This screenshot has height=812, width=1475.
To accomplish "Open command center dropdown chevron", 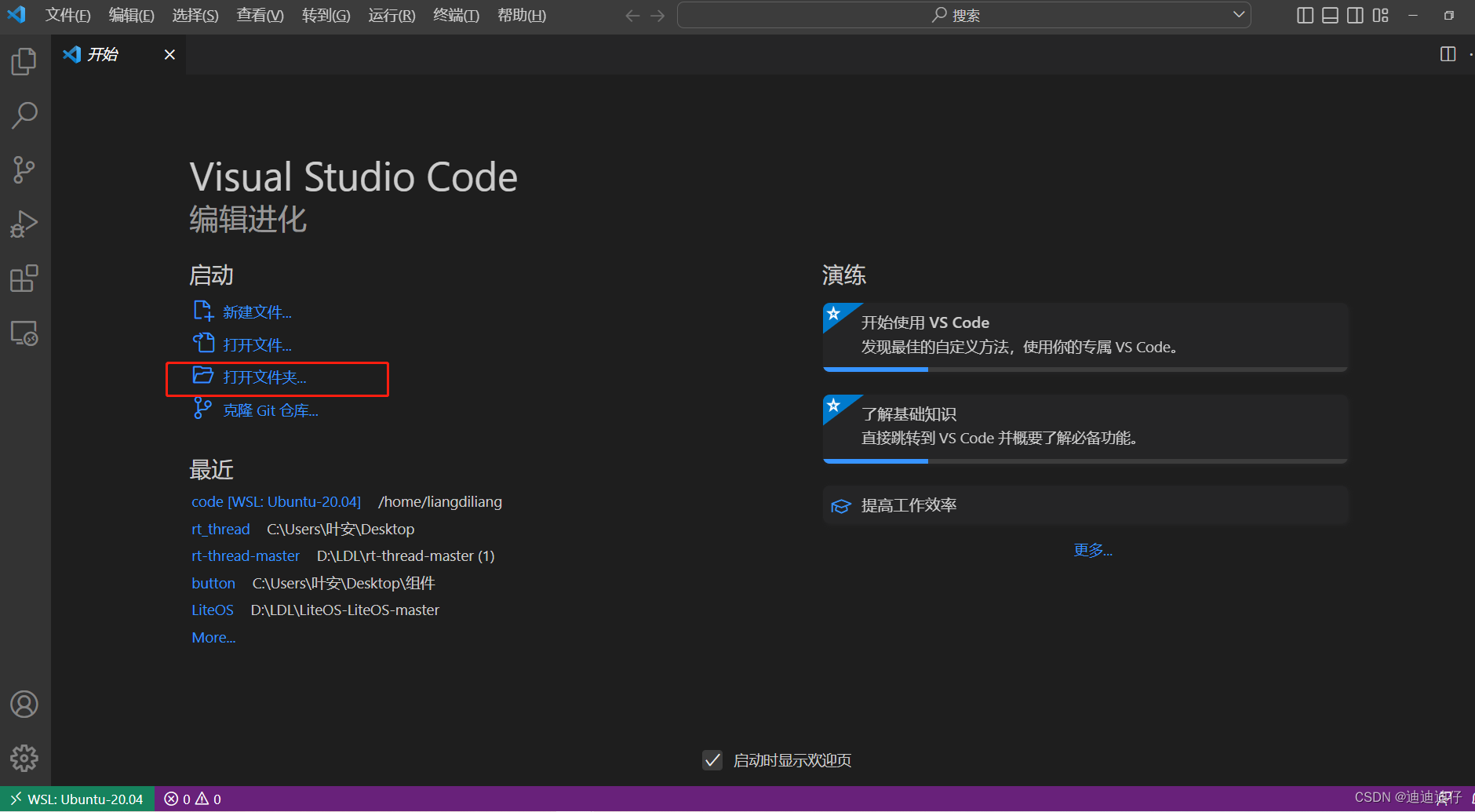I will click(1239, 15).
